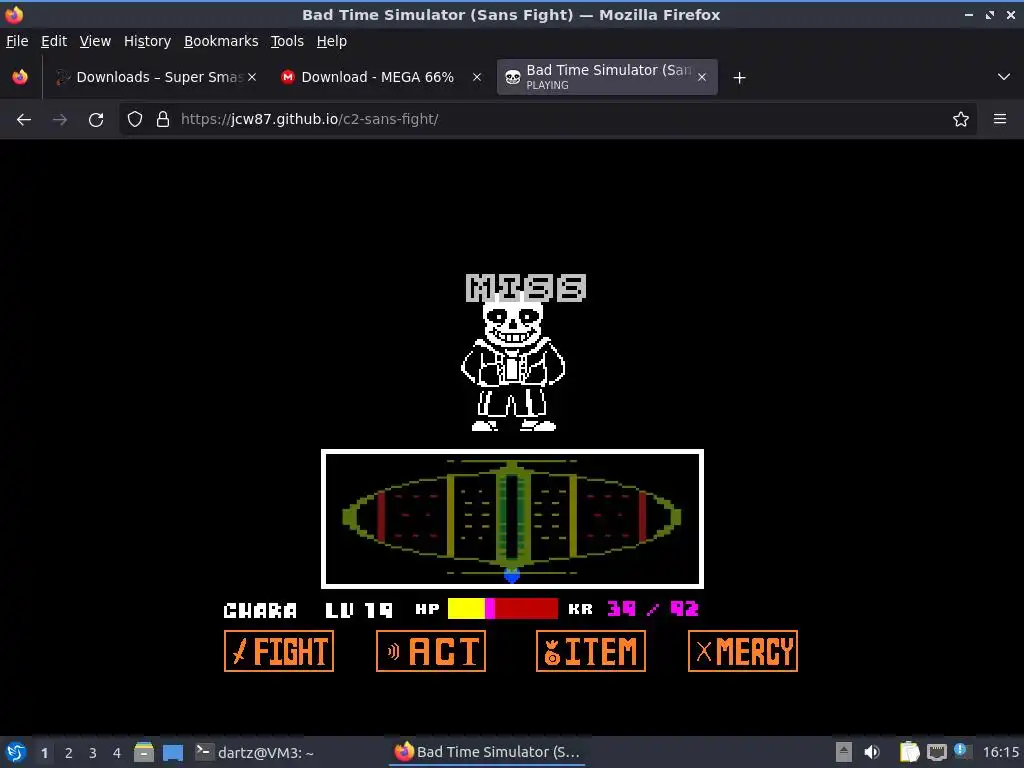Click the KR 39 / 92 value
1024x768 pixels.
[653, 609]
